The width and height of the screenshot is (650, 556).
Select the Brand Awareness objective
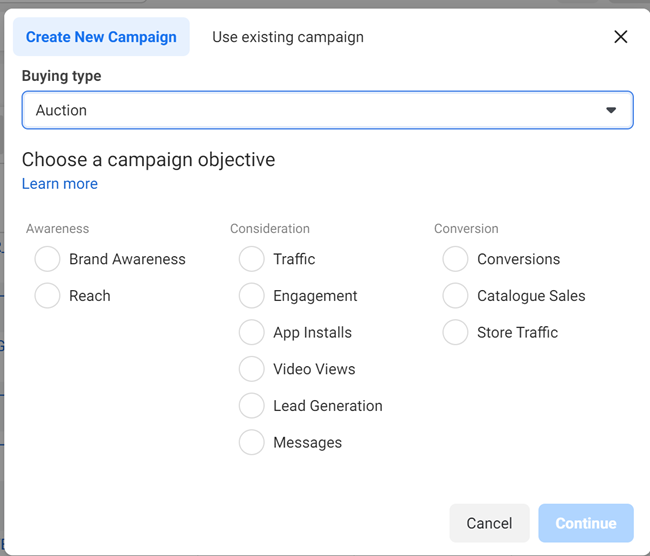pos(48,259)
